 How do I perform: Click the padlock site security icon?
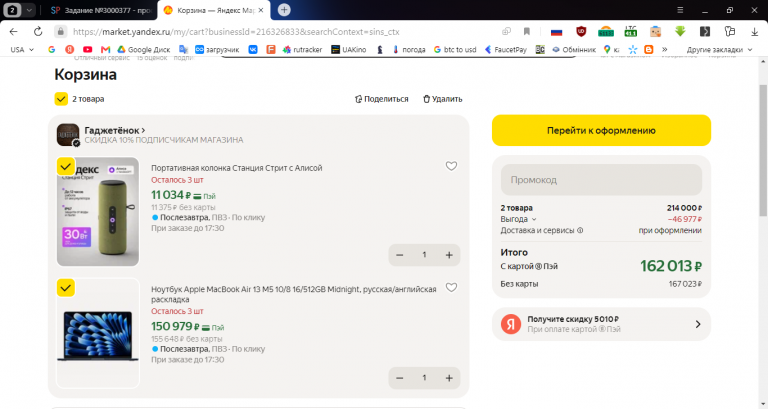pyautogui.click(x=60, y=32)
